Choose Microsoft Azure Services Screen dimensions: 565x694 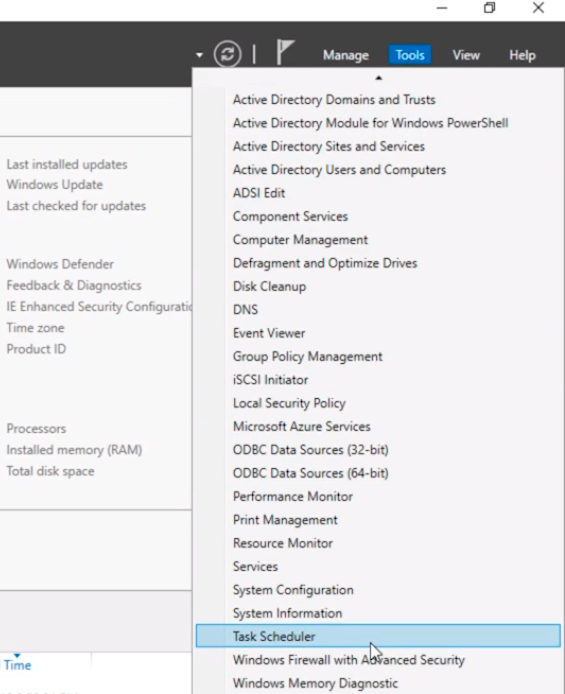click(x=302, y=427)
